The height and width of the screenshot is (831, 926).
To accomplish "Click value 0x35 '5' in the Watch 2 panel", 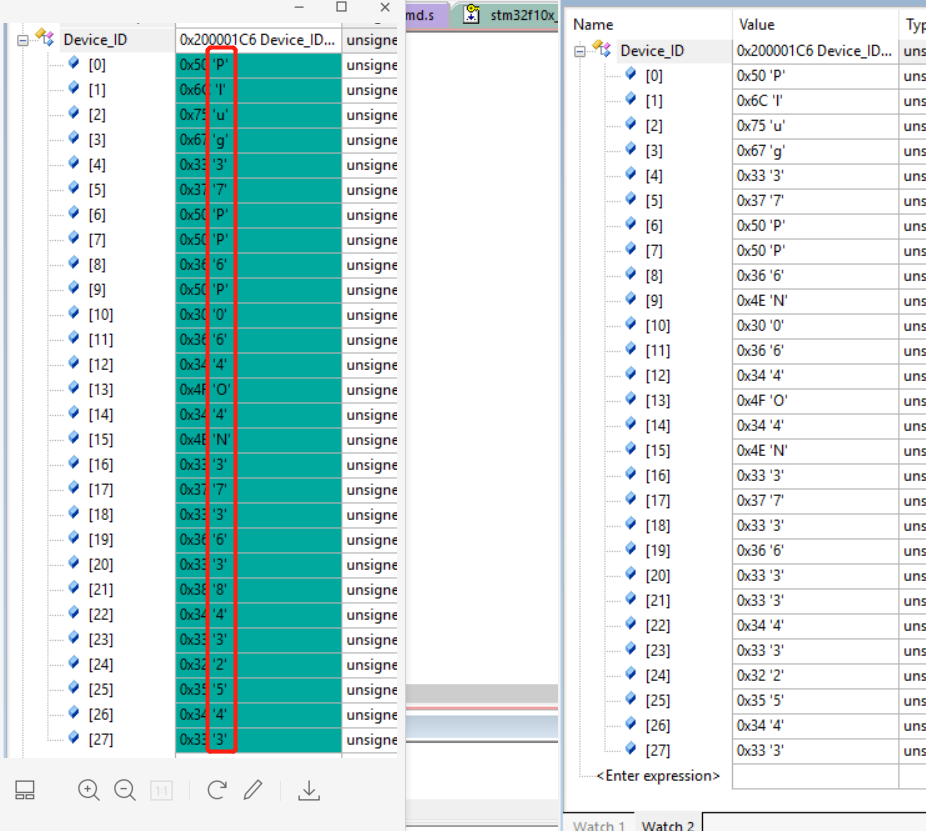I will coord(760,700).
